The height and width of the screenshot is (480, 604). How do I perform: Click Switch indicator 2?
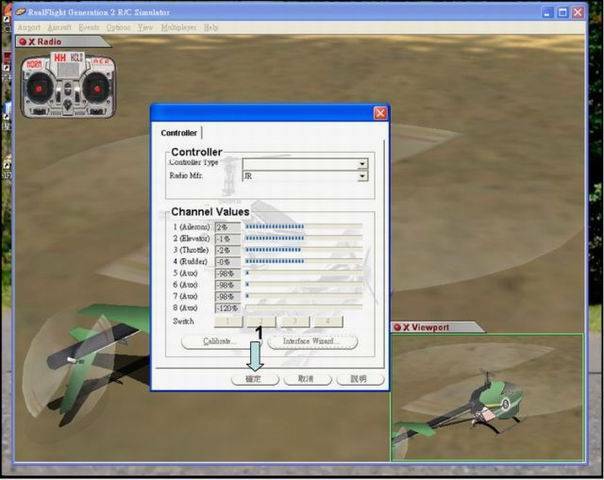[262, 321]
